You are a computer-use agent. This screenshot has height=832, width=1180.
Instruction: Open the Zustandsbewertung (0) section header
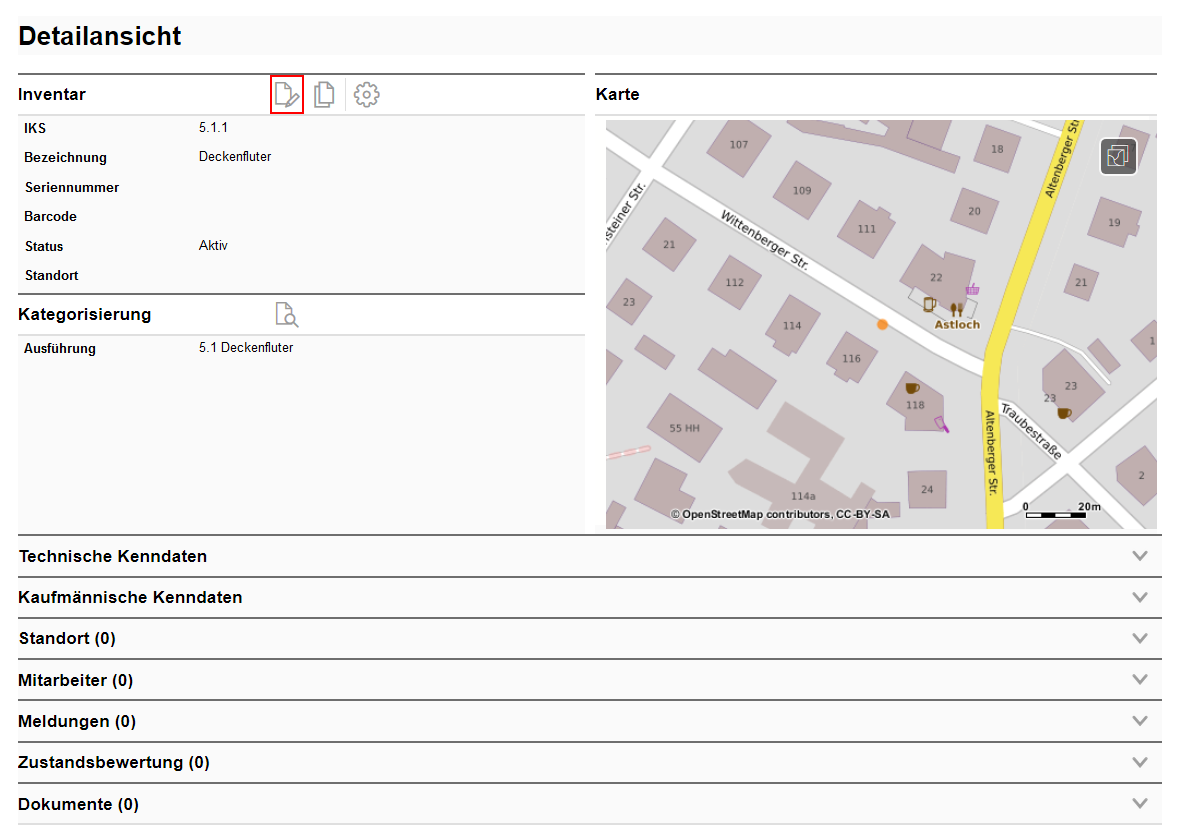[114, 763]
